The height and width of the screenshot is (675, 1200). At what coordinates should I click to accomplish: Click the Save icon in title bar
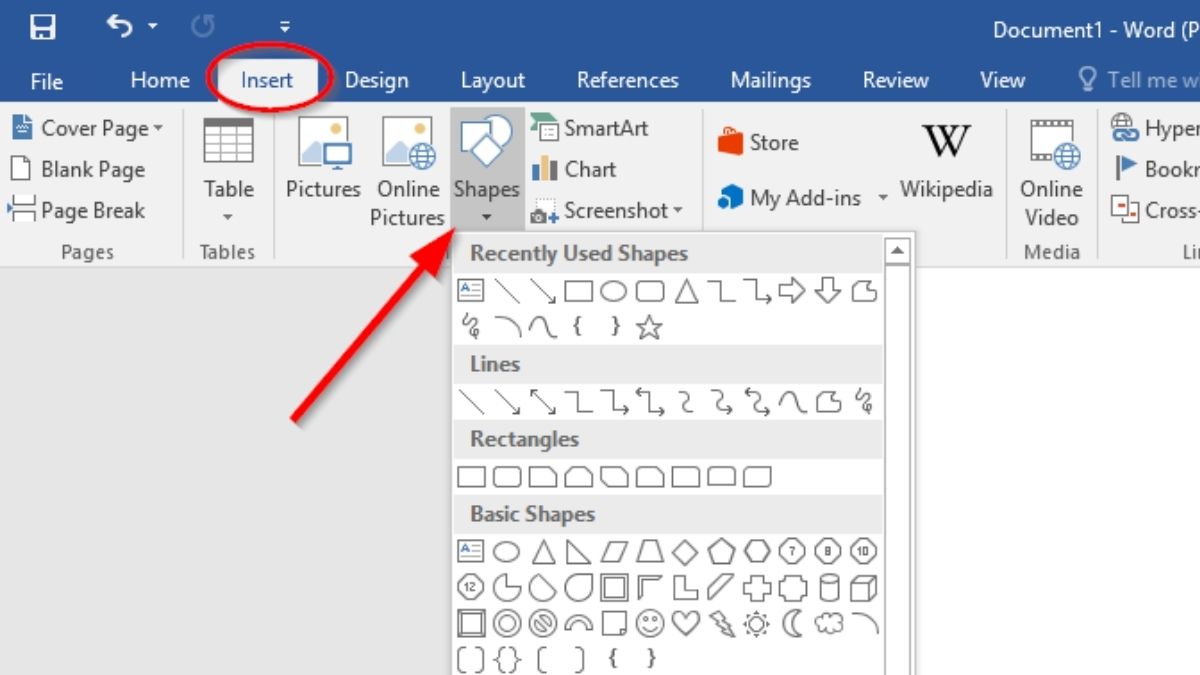click(x=42, y=28)
